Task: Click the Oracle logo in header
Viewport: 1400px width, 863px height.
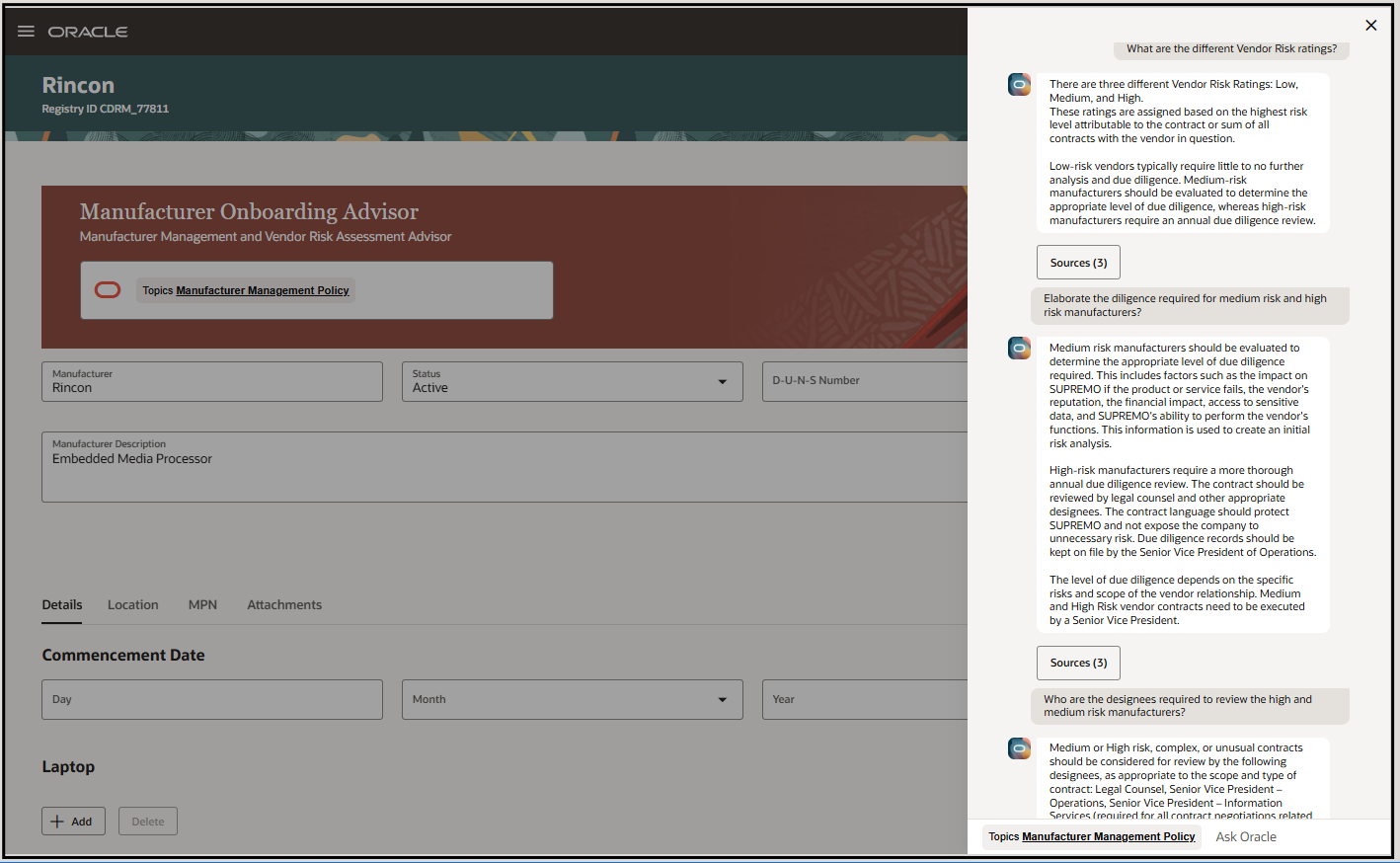Action: click(88, 32)
